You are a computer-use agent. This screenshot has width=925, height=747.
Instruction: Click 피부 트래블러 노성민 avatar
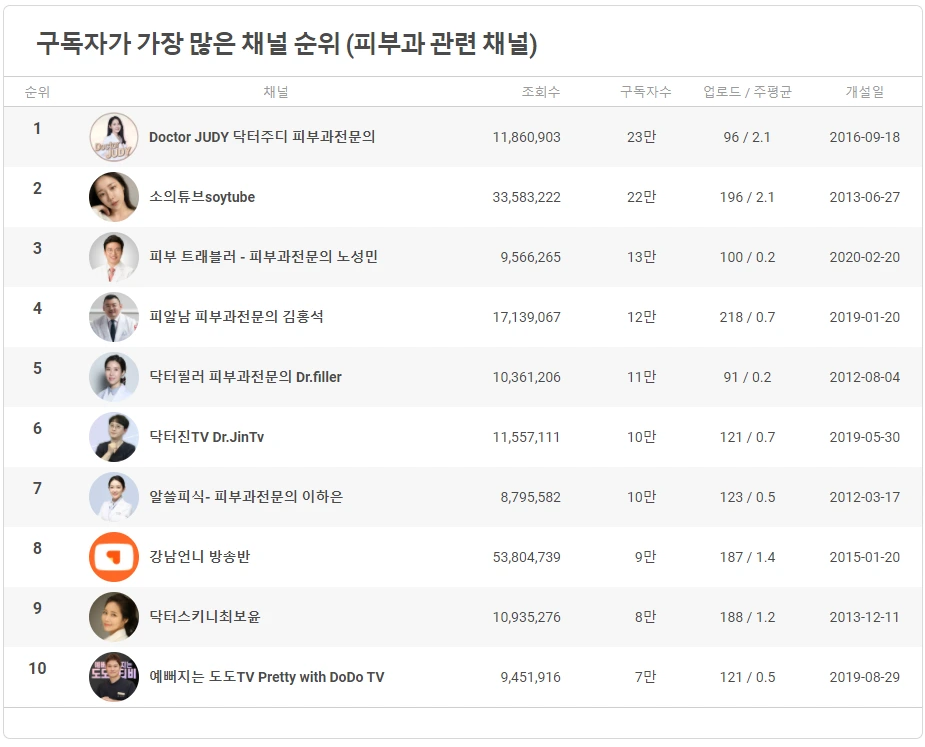[114, 257]
